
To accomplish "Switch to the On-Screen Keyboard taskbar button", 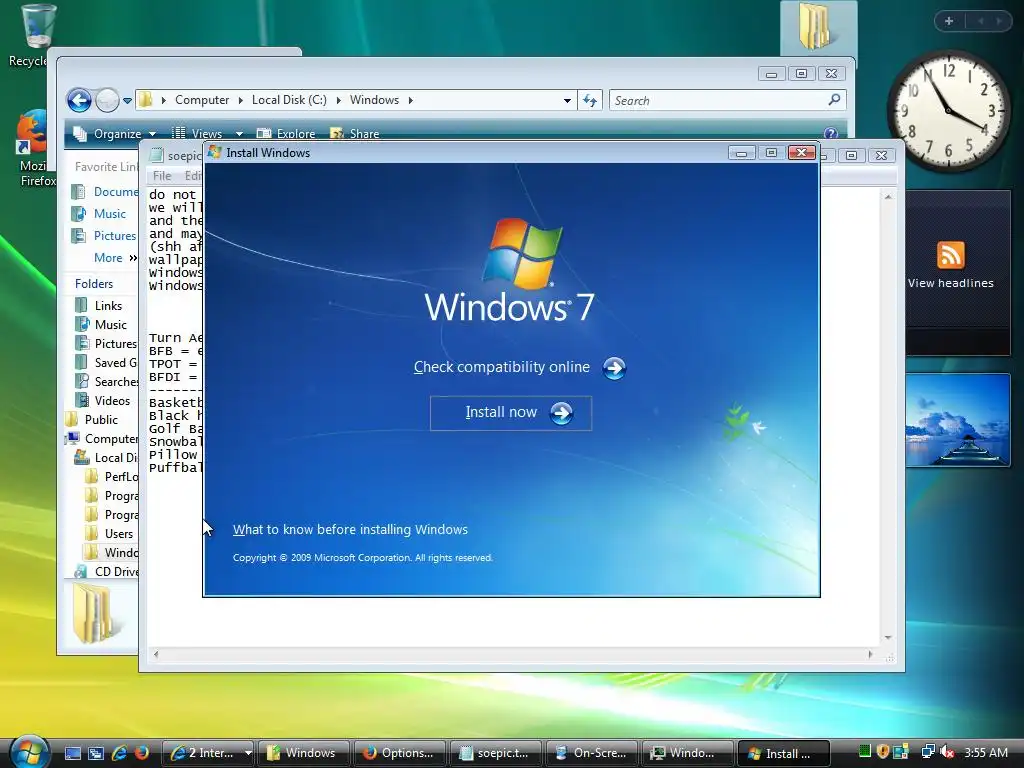I will click(592, 753).
